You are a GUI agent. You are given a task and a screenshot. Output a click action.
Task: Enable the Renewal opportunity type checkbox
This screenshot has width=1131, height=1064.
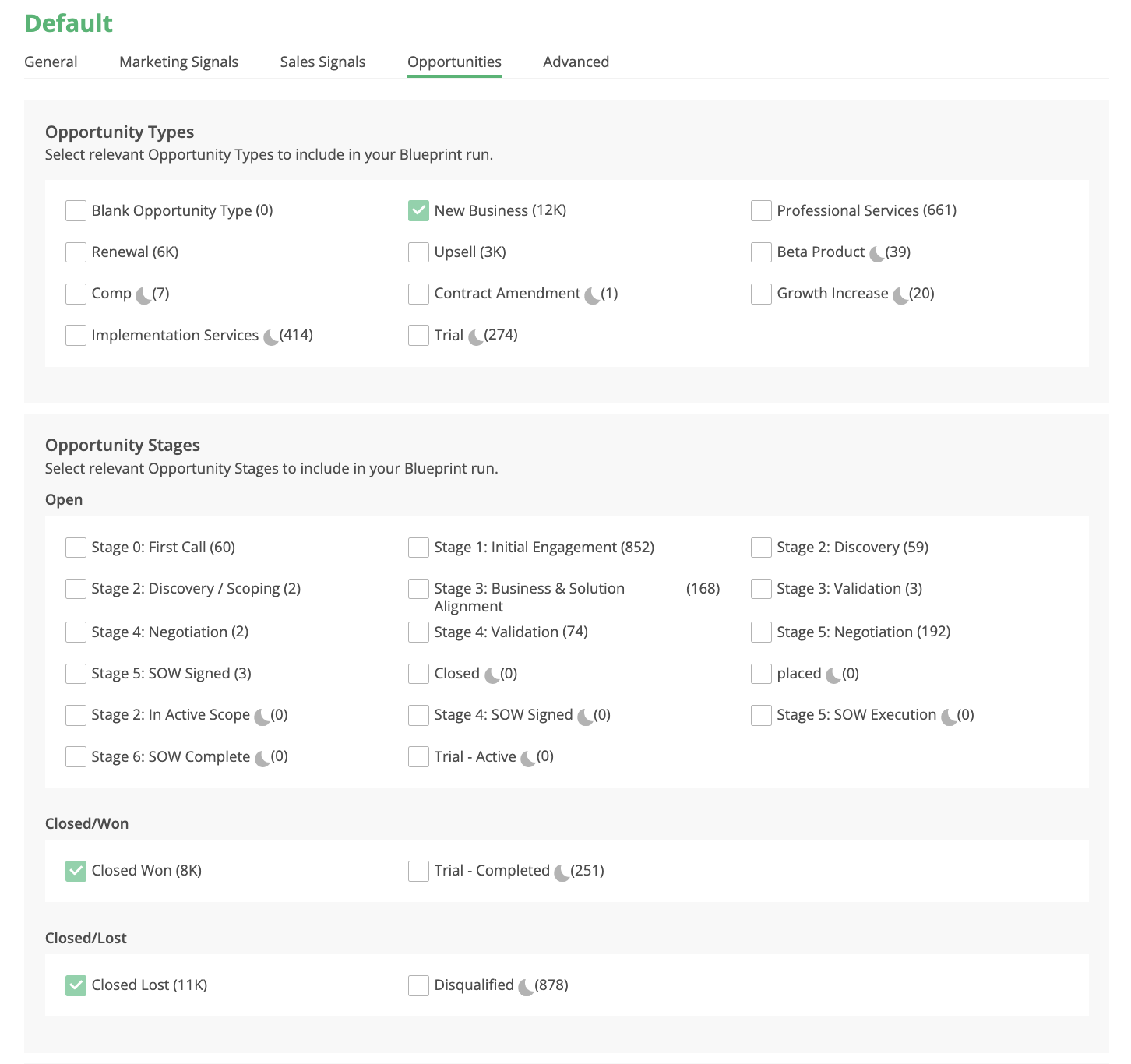76,252
